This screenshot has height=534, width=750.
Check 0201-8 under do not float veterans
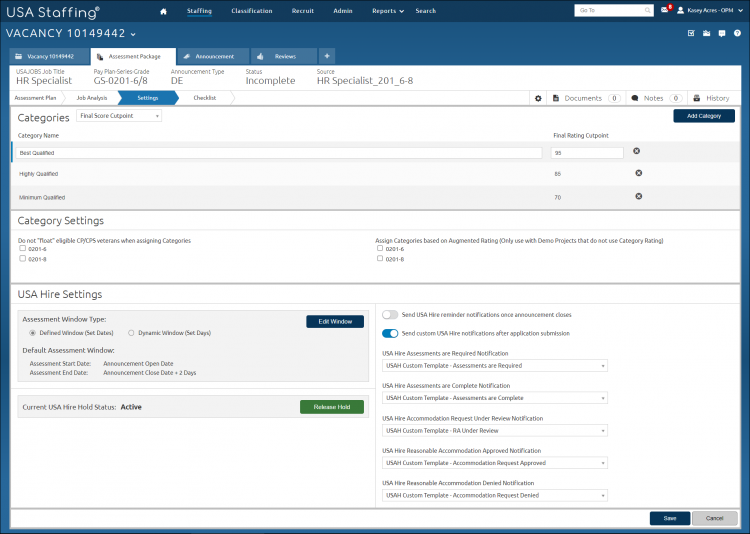(22, 258)
